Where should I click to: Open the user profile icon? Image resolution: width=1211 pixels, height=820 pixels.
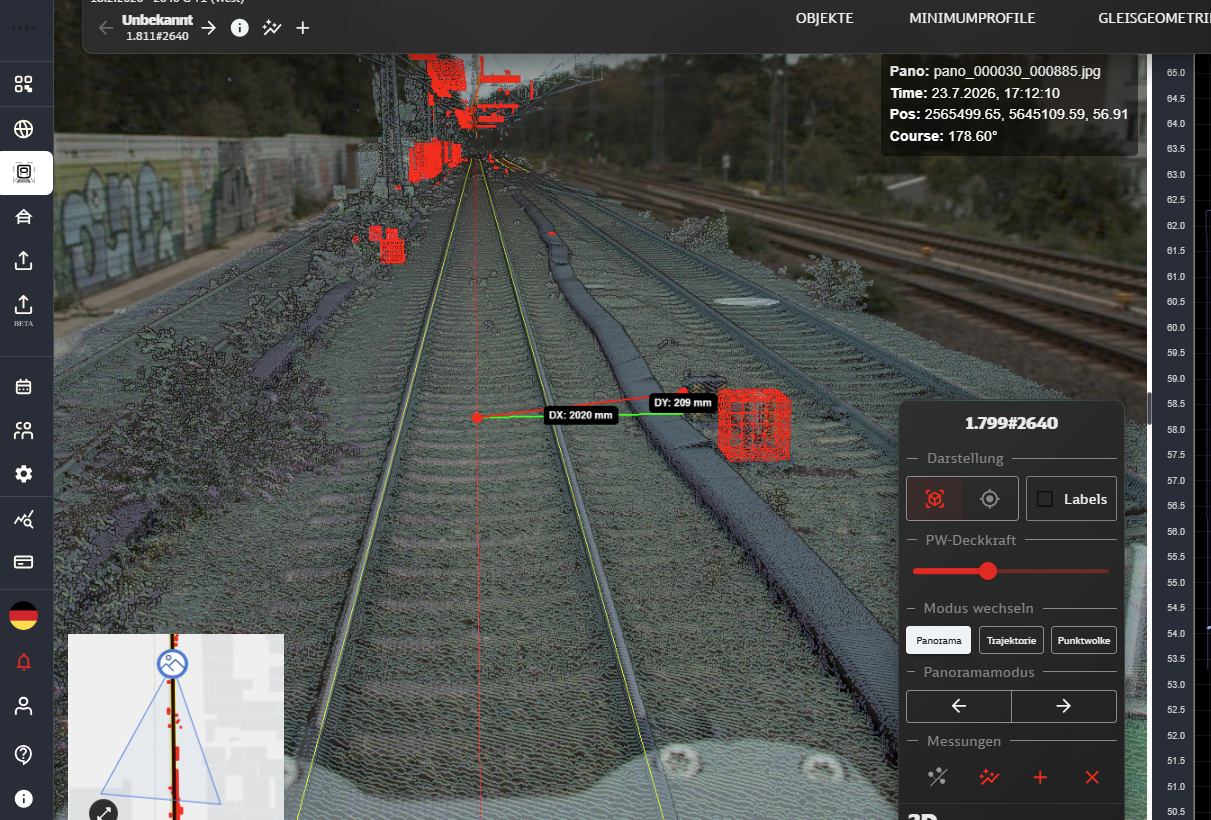click(24, 706)
